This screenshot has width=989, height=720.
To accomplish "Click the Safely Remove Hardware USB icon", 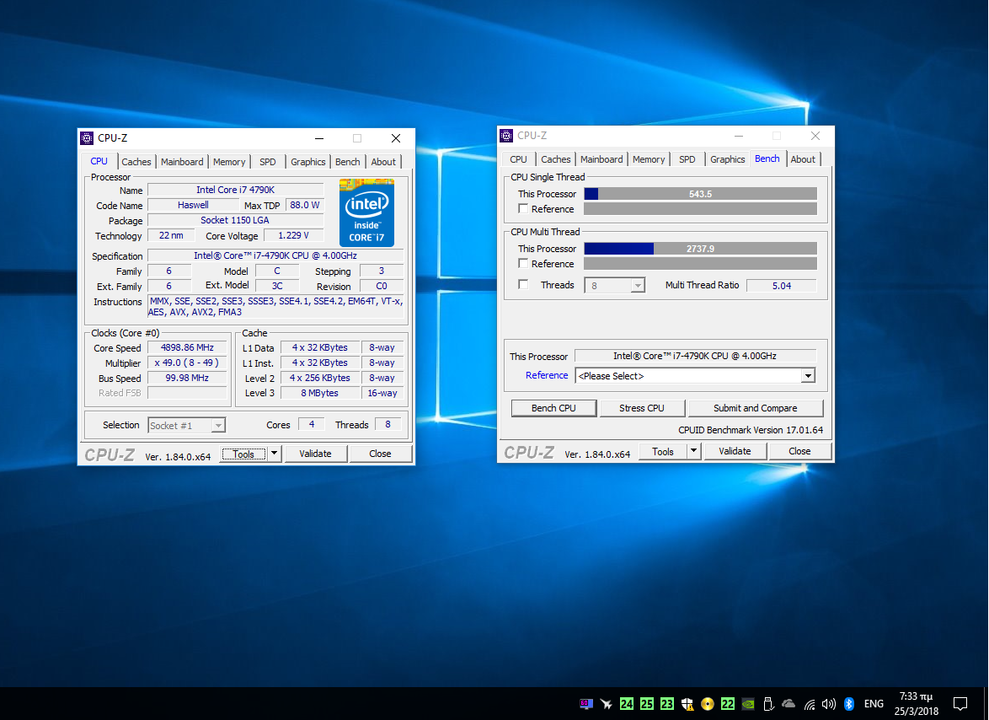I will (768, 704).
